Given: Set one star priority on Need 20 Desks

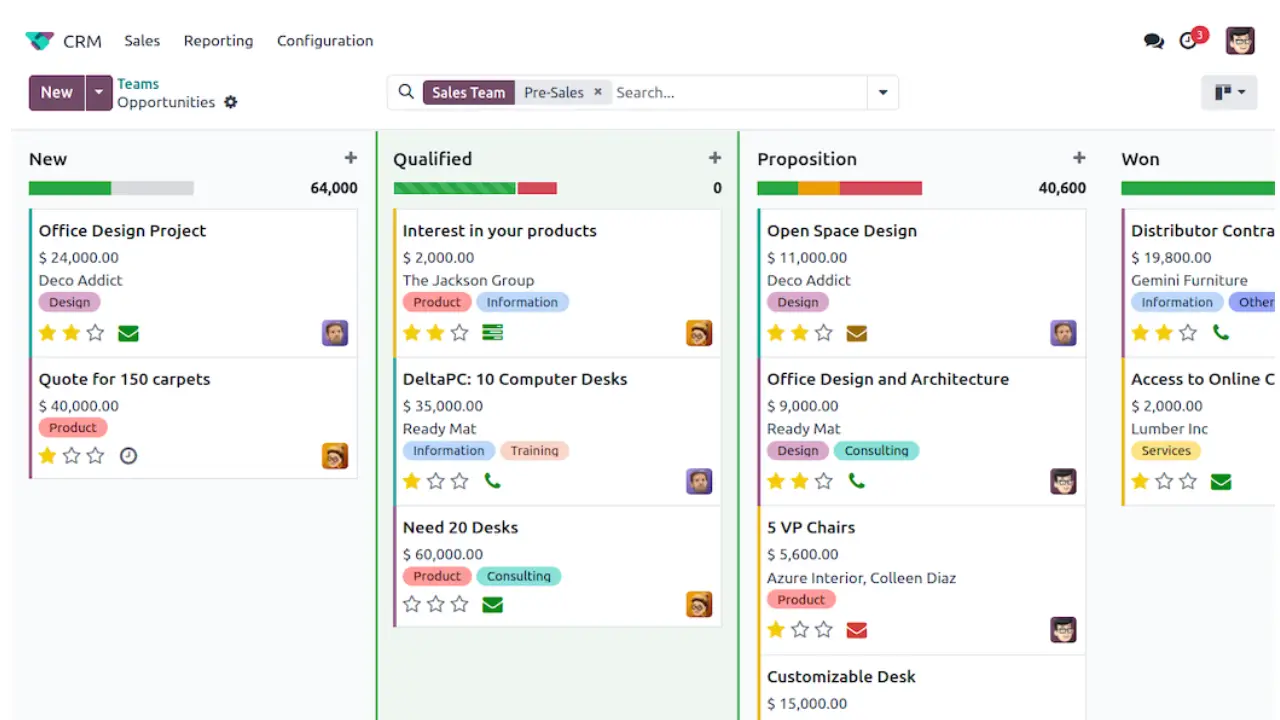Looking at the screenshot, I should pos(411,604).
